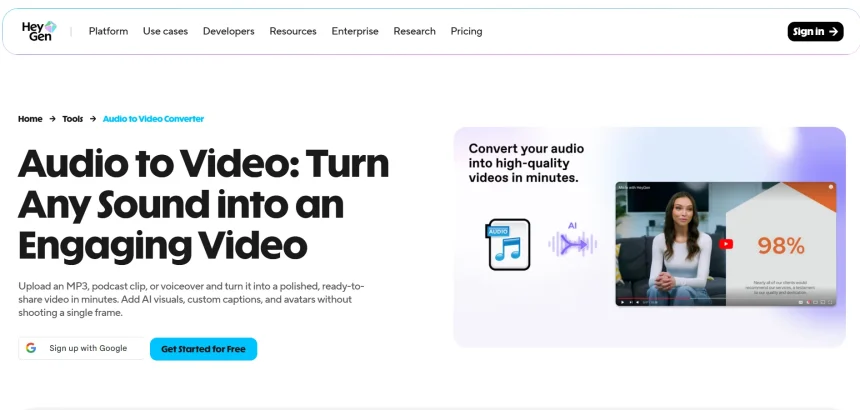Open the Research nav item
The height and width of the screenshot is (410, 860).
414,31
